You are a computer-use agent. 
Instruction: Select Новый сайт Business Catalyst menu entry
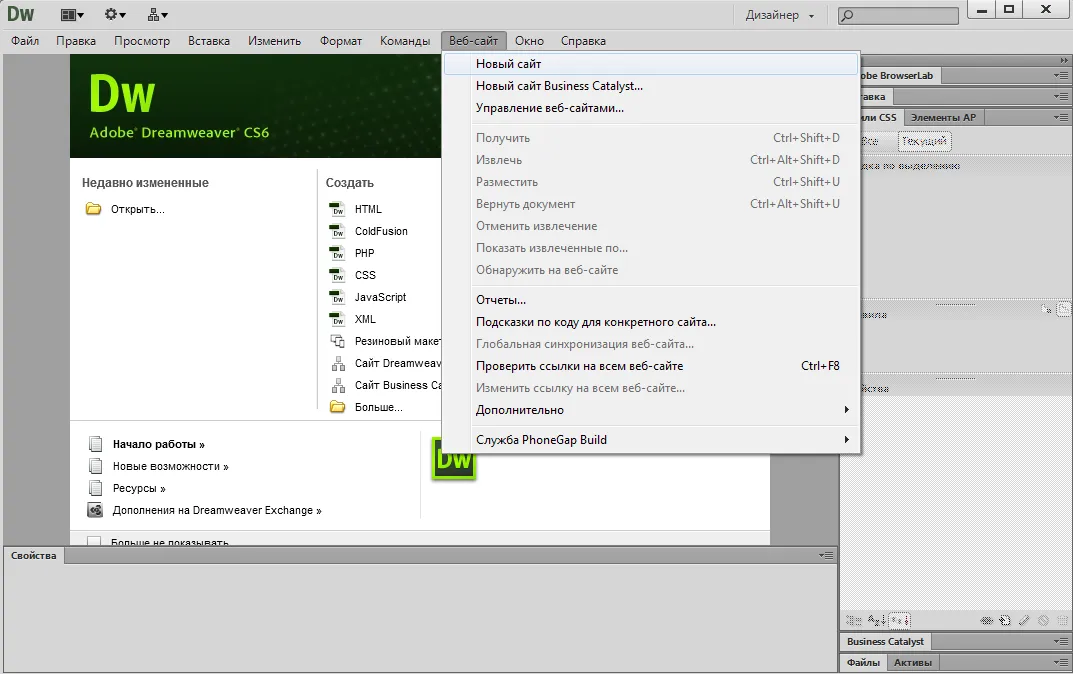click(x=651, y=86)
